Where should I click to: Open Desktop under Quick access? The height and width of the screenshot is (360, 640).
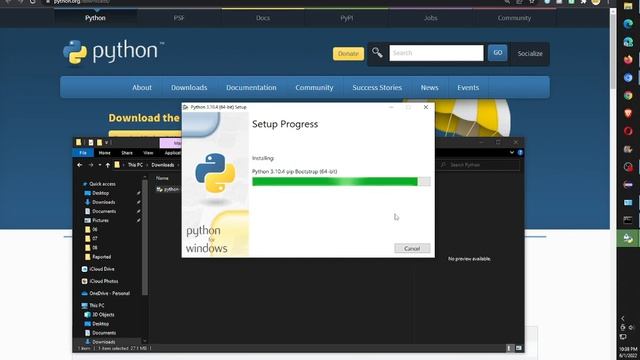coord(97,193)
